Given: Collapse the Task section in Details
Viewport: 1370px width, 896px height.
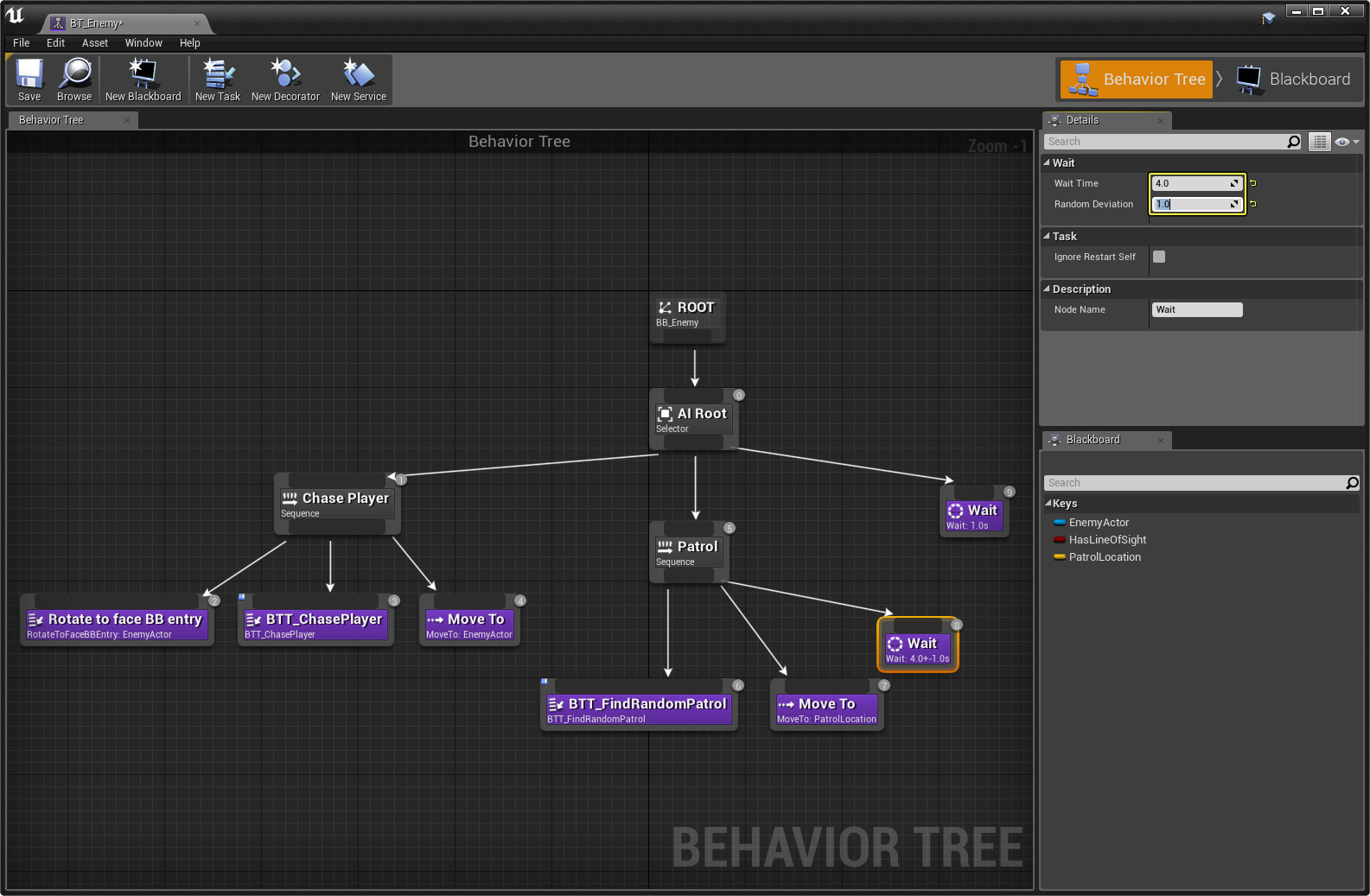Looking at the screenshot, I should pos(1047,236).
